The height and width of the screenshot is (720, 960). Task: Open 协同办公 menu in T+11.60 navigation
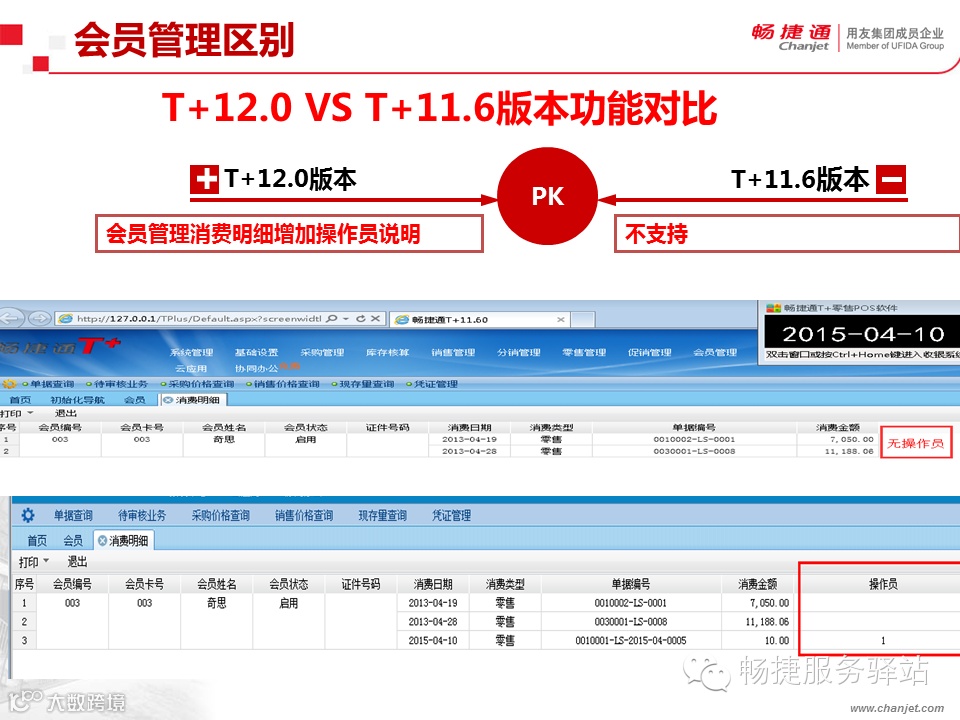coord(257,369)
